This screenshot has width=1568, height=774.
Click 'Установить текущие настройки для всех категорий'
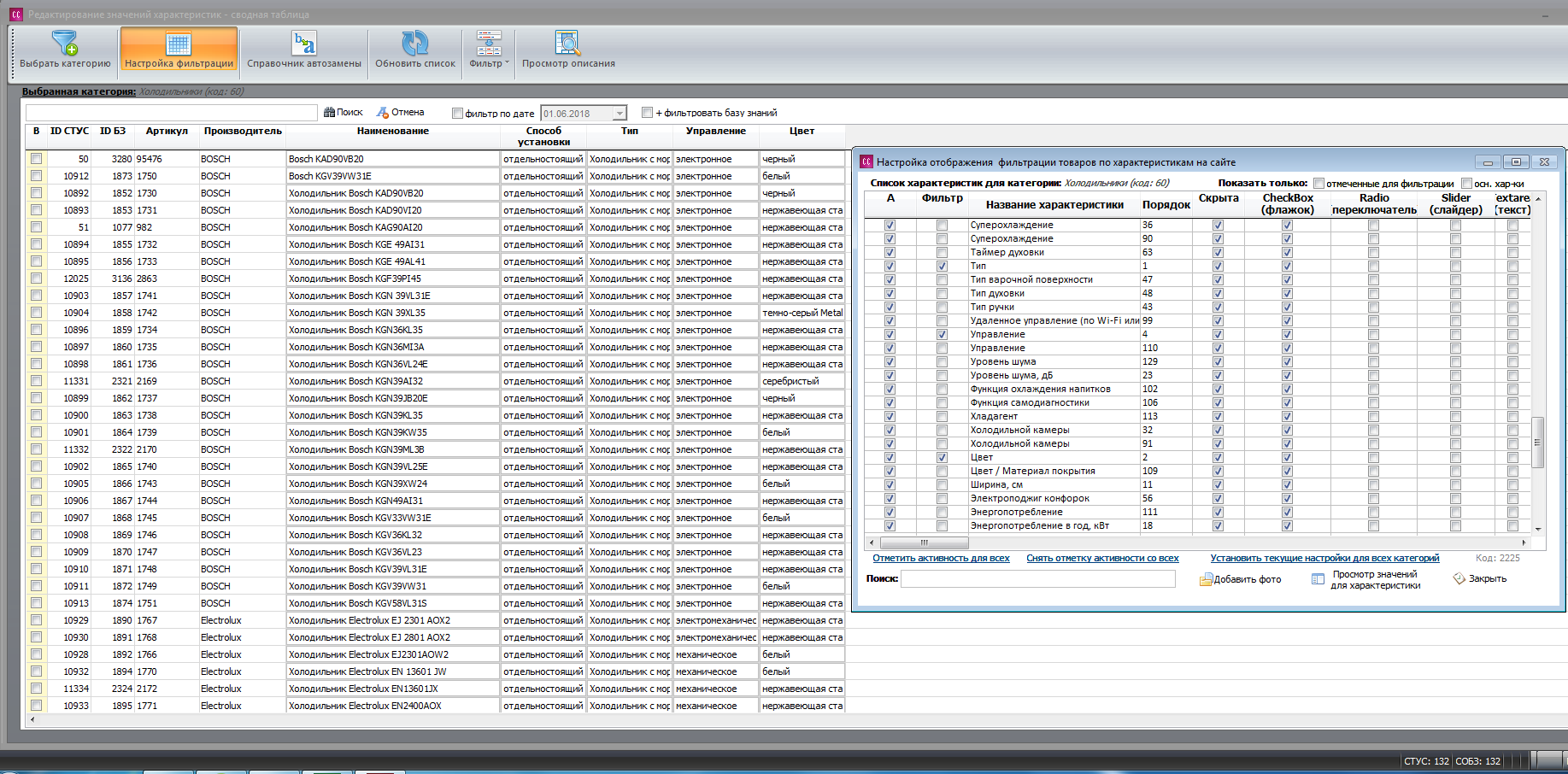pos(1324,558)
